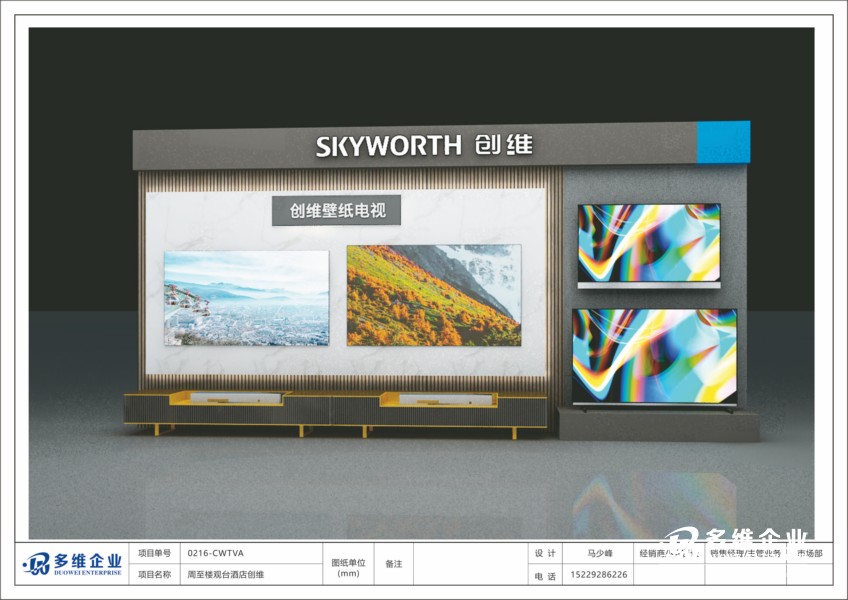848x600 pixels.
Task: Click the 备注 label cell
Action: point(394,564)
